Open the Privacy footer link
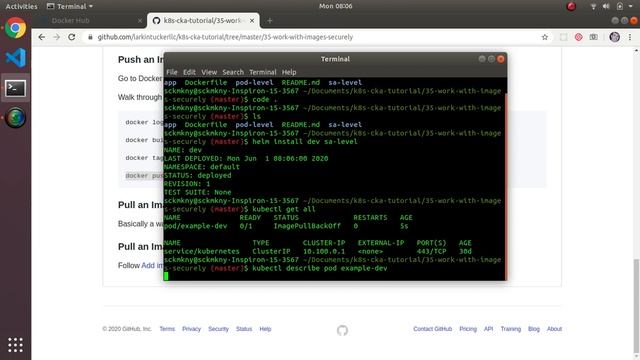The height and width of the screenshot is (360, 640). click(191, 329)
